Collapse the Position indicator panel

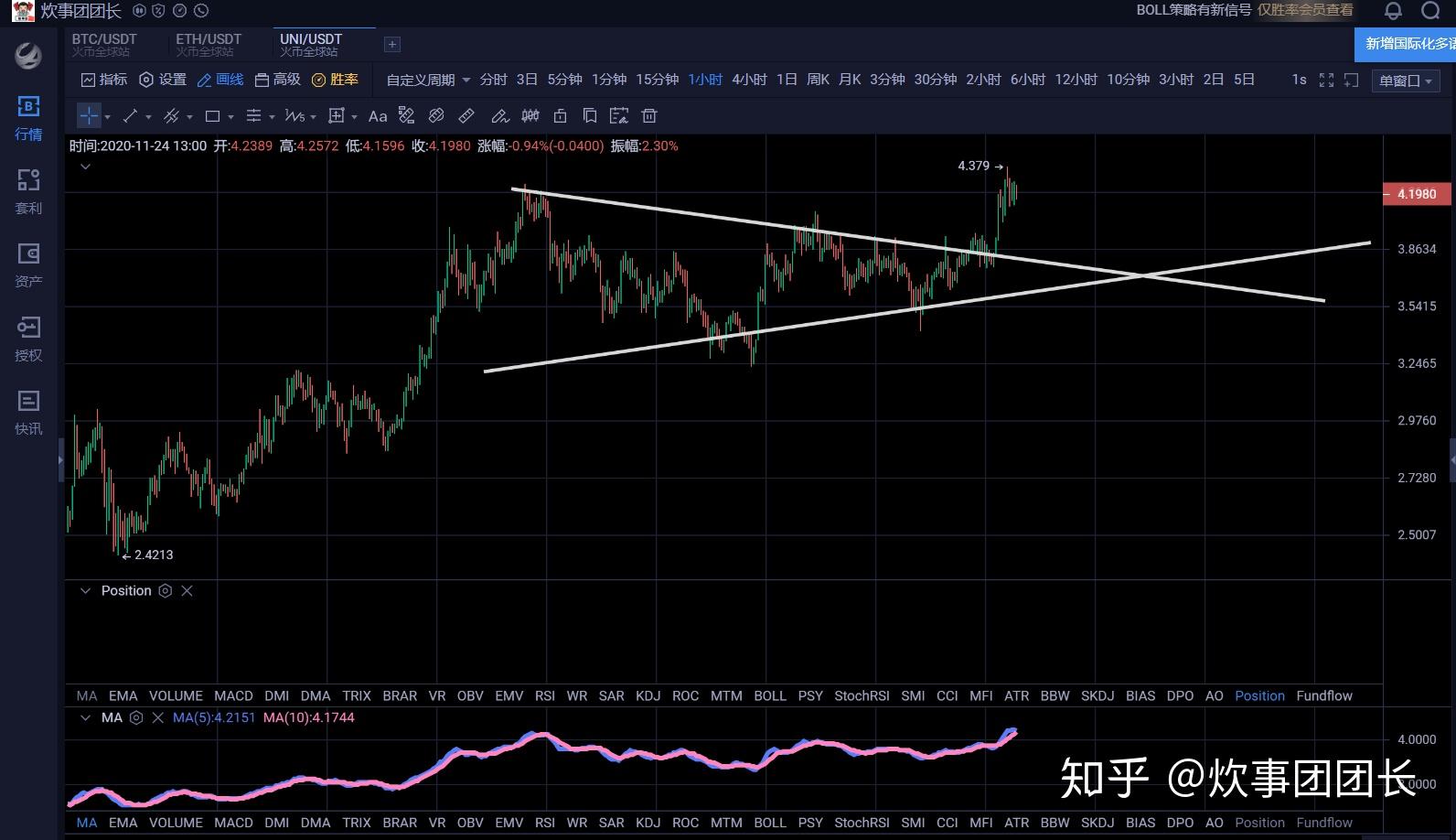pyautogui.click(x=85, y=591)
